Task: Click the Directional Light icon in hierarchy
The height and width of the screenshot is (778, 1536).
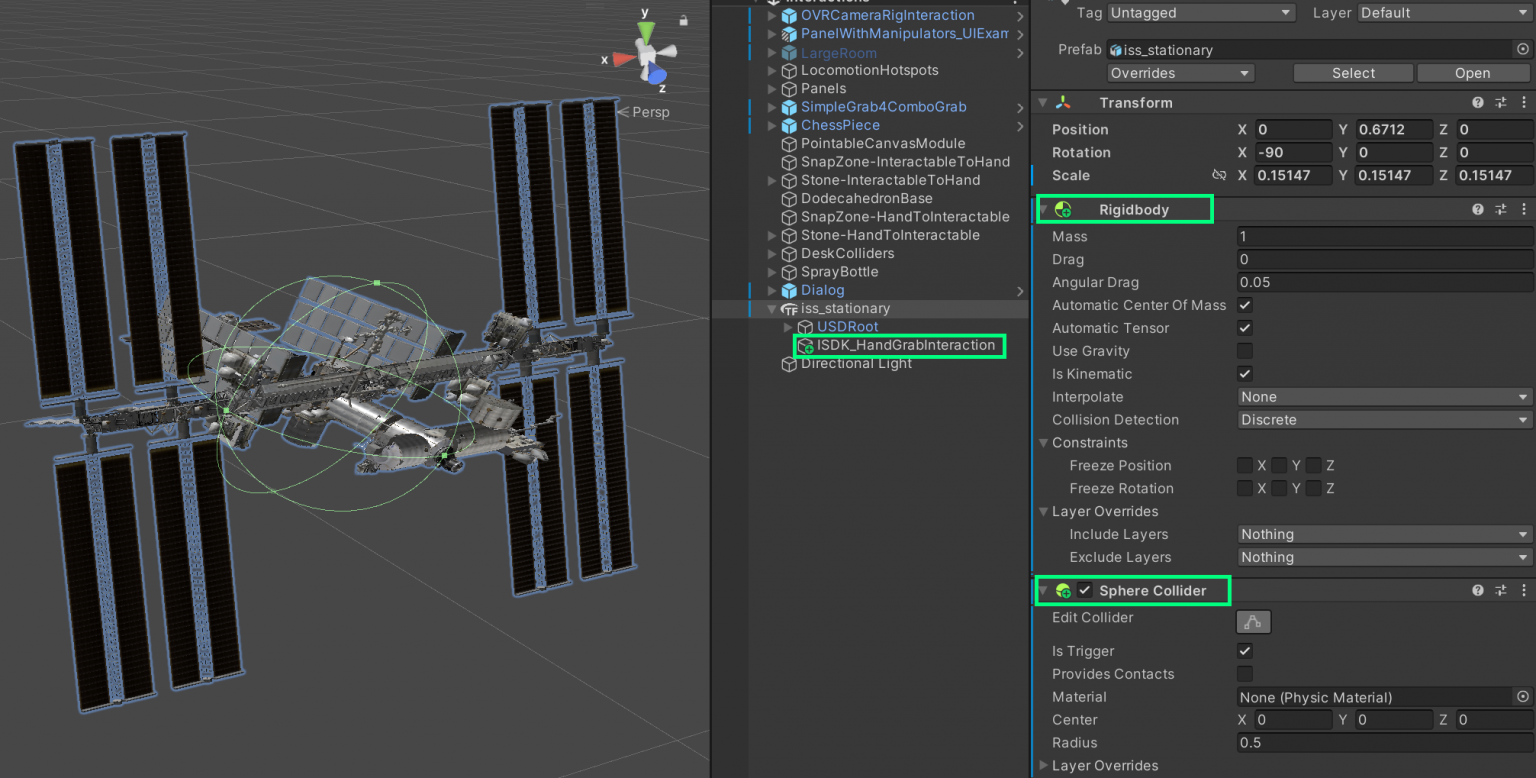Action: coord(788,363)
